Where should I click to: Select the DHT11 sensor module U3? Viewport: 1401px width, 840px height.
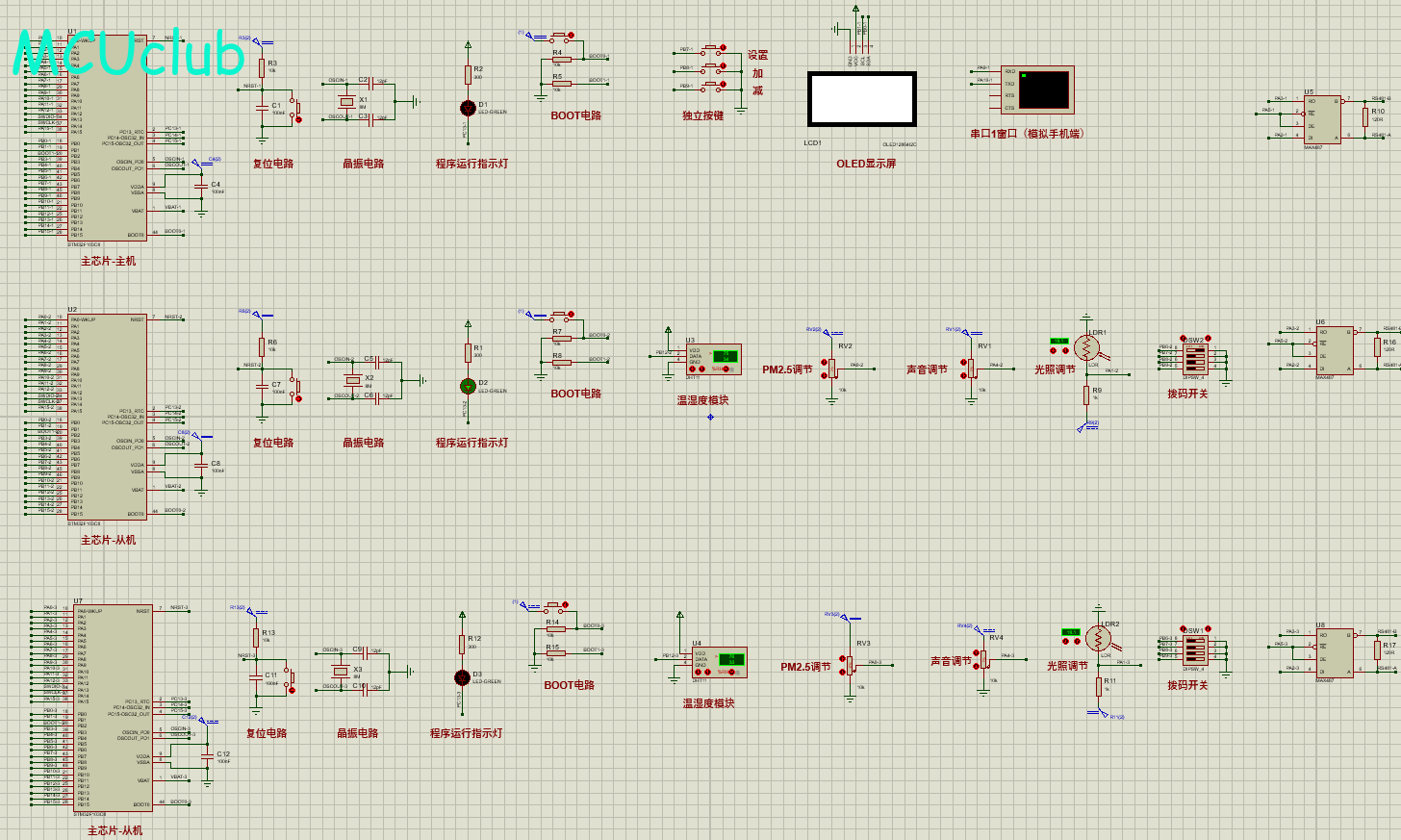713,359
